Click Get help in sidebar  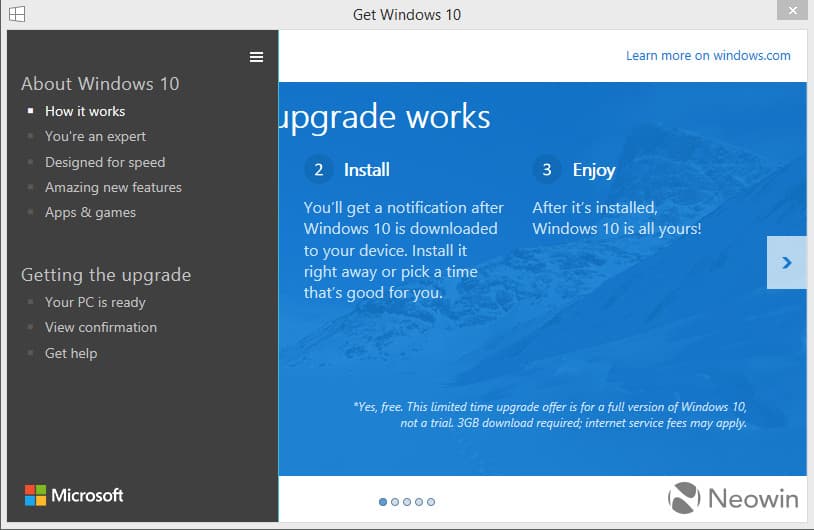tap(71, 354)
